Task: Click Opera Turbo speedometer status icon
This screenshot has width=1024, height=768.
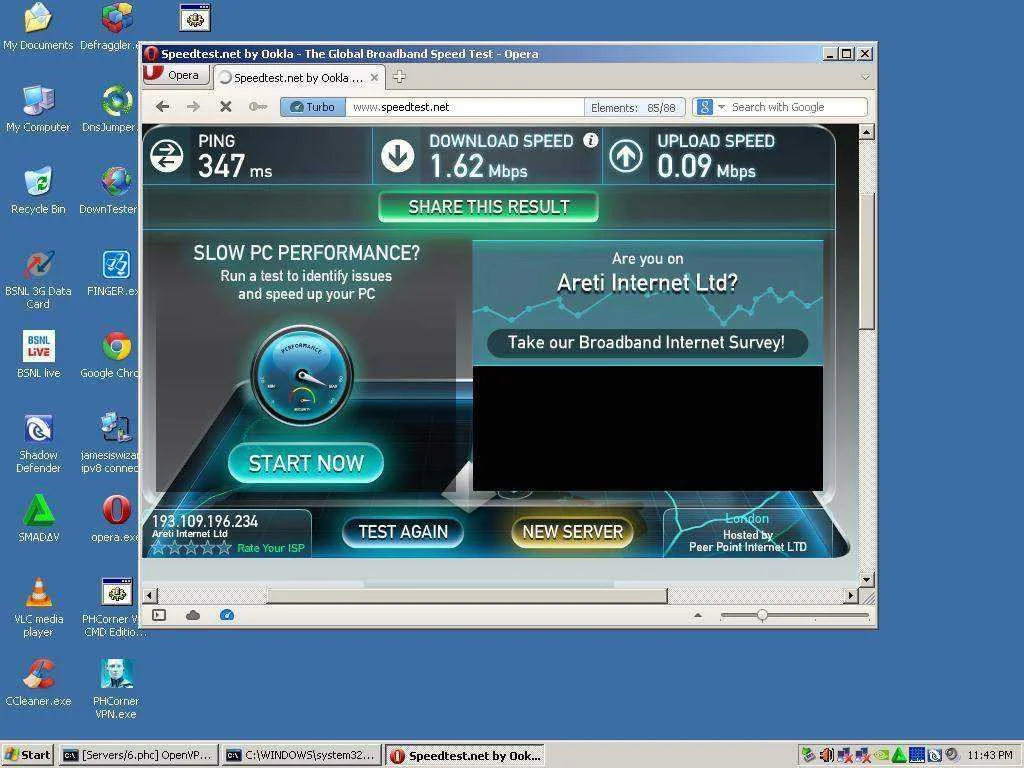Action: 227,615
